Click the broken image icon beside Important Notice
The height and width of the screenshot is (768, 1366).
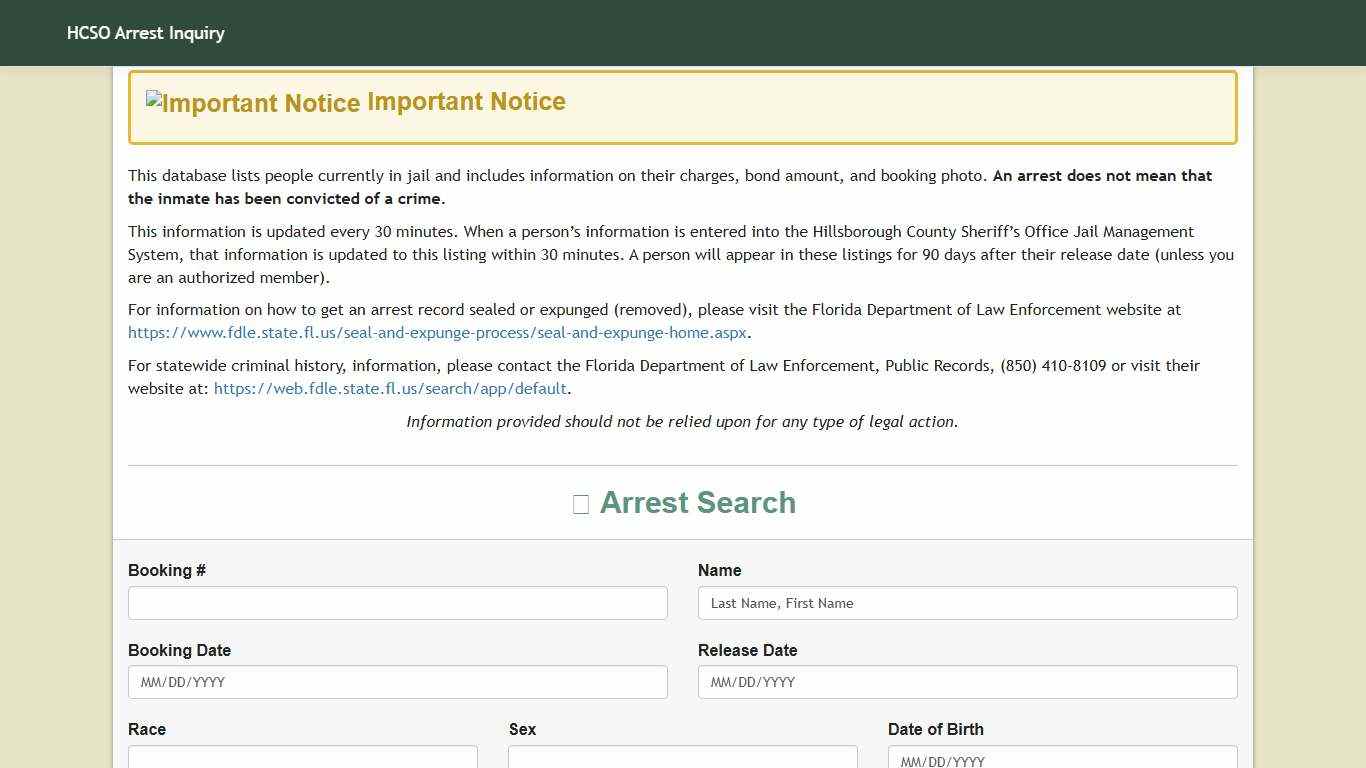(x=152, y=99)
